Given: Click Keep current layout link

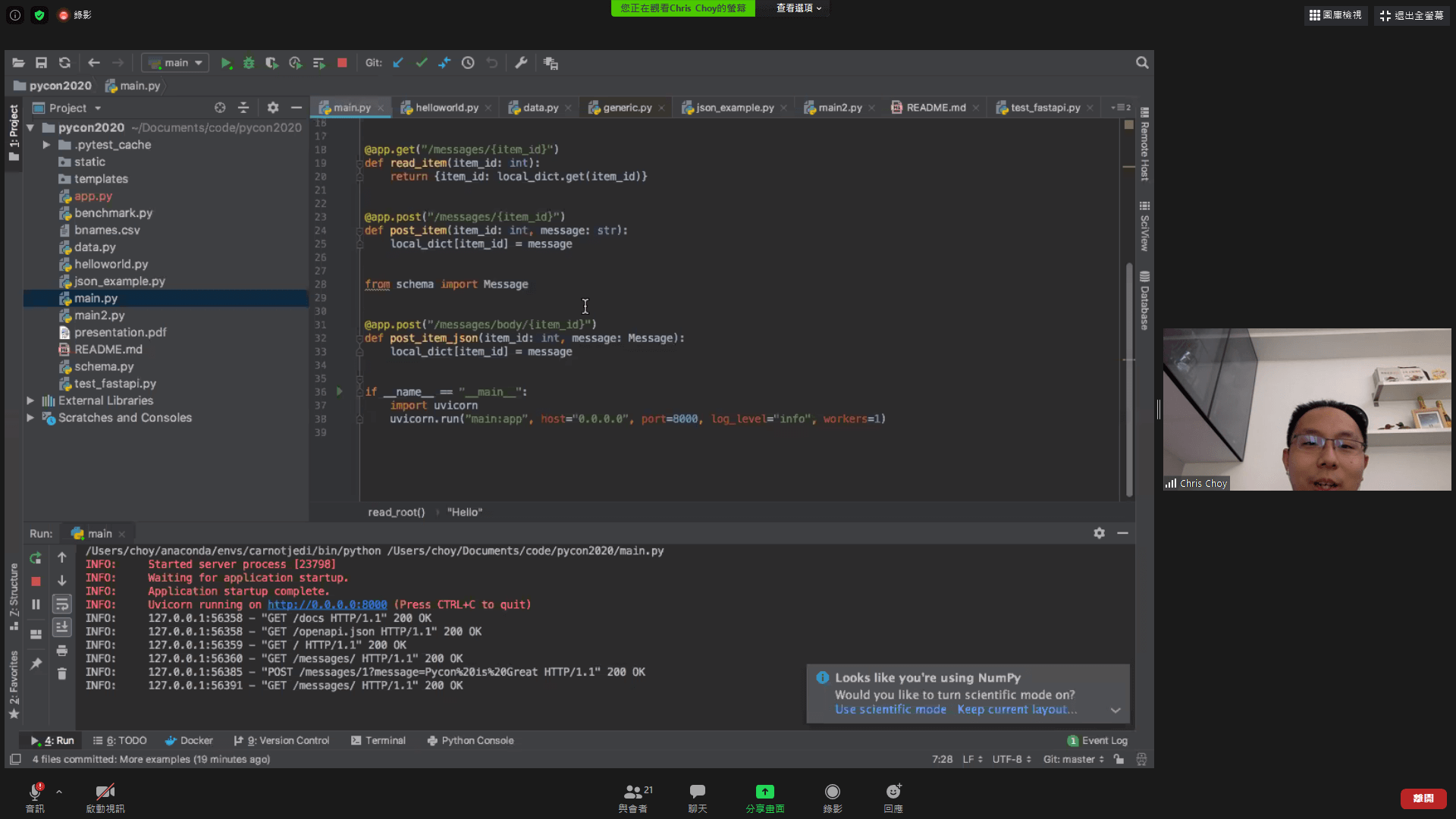Looking at the screenshot, I should pos(1016,710).
